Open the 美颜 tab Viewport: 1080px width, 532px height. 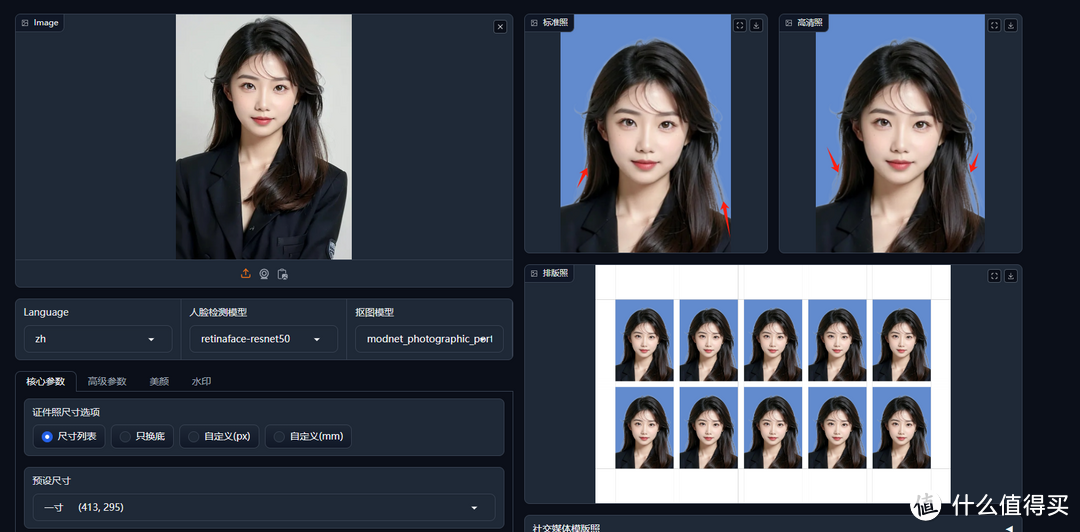tap(159, 381)
